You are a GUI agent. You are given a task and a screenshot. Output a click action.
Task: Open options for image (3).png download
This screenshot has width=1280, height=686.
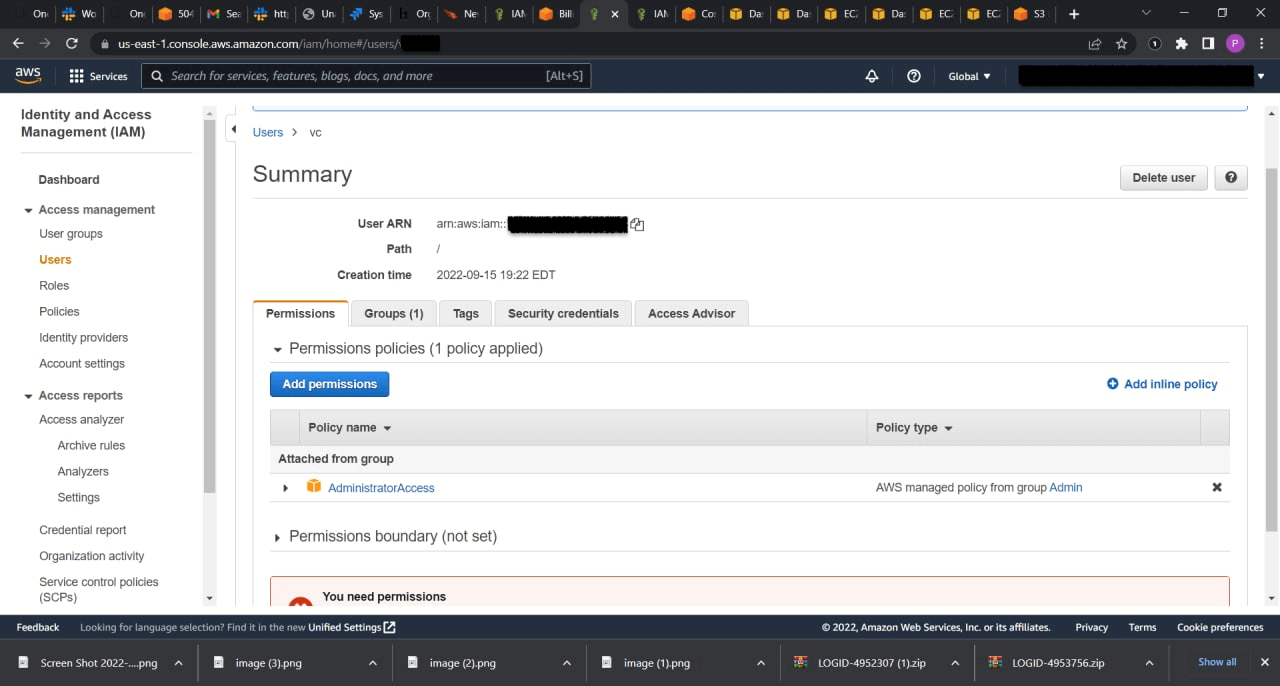click(373, 663)
